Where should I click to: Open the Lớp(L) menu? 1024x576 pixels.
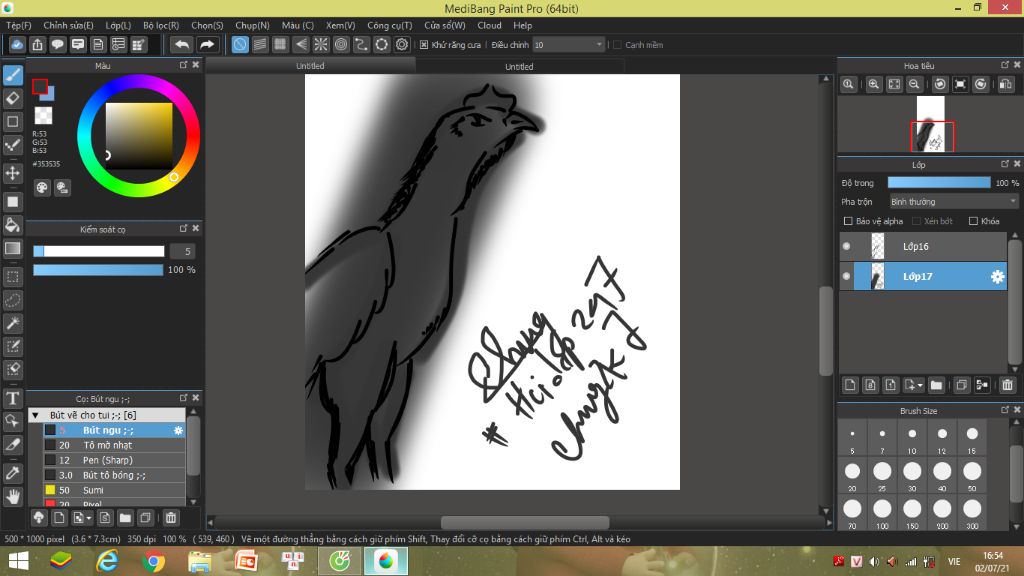[x=118, y=25]
